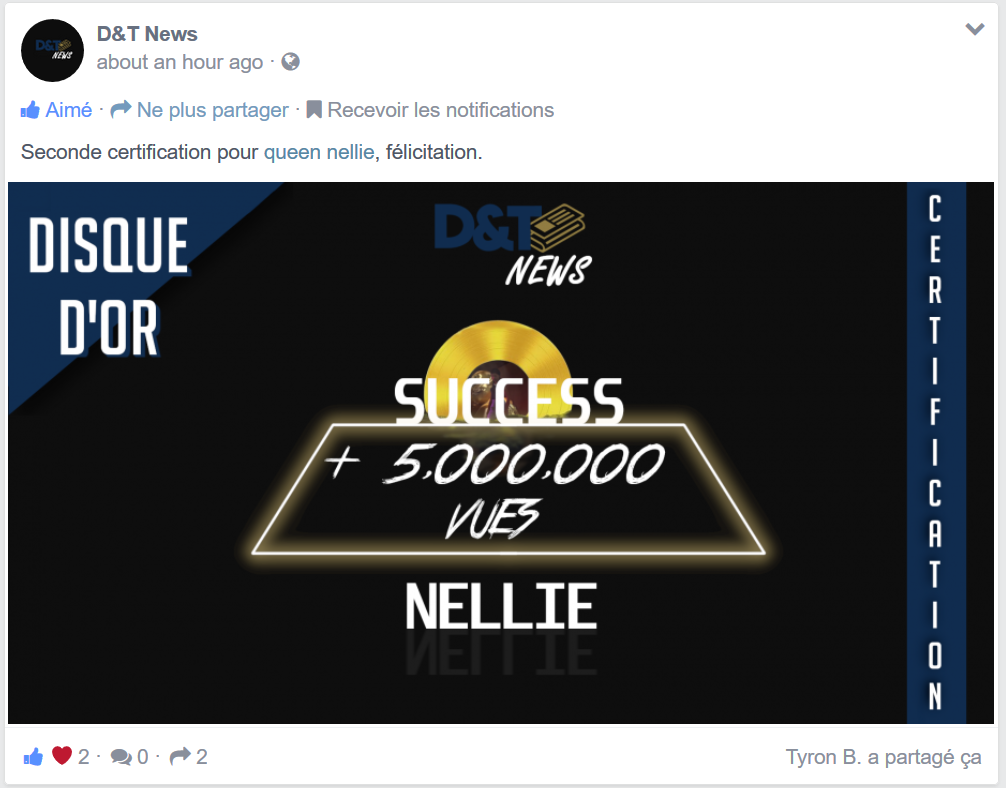View the reactions count of 2
The image size is (1006, 788).
tap(83, 757)
